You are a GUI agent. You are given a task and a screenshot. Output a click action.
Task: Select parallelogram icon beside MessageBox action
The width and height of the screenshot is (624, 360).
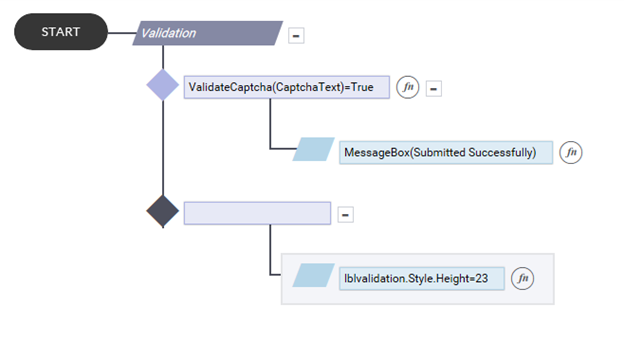314,149
